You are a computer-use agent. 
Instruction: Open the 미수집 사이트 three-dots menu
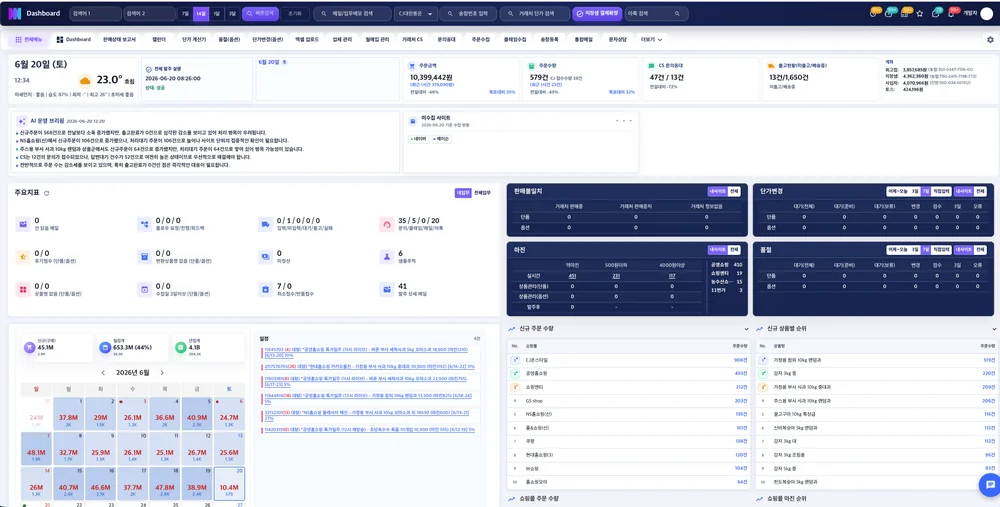(624, 121)
